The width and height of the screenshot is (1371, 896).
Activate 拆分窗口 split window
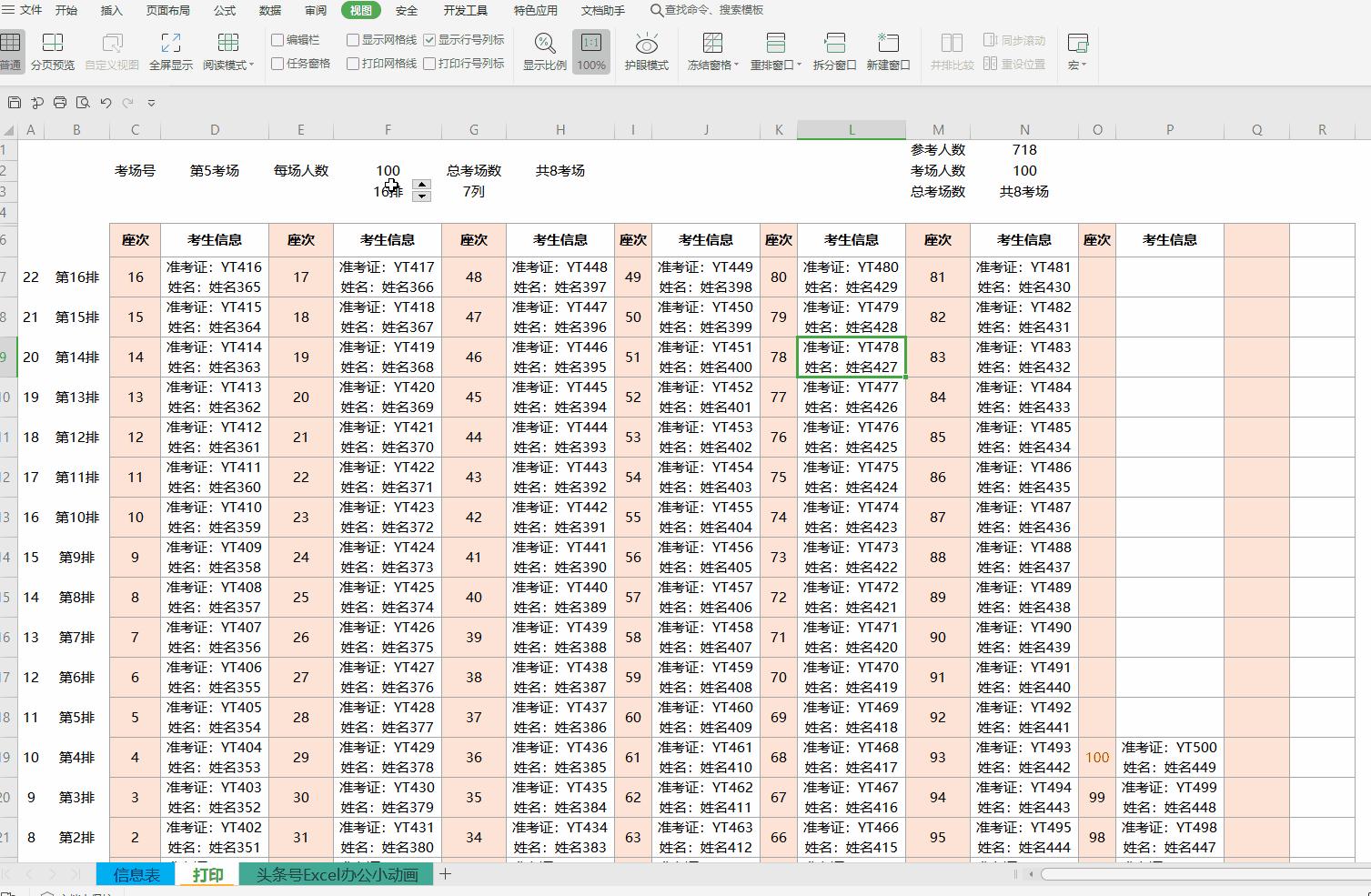pos(833,50)
